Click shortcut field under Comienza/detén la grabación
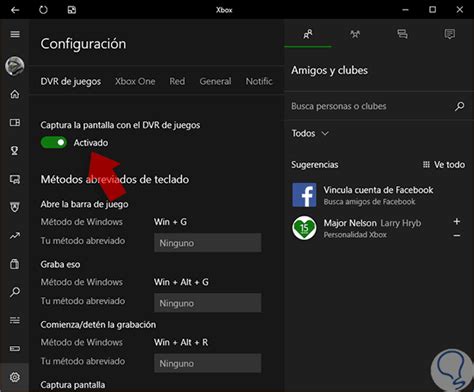 point(208,363)
